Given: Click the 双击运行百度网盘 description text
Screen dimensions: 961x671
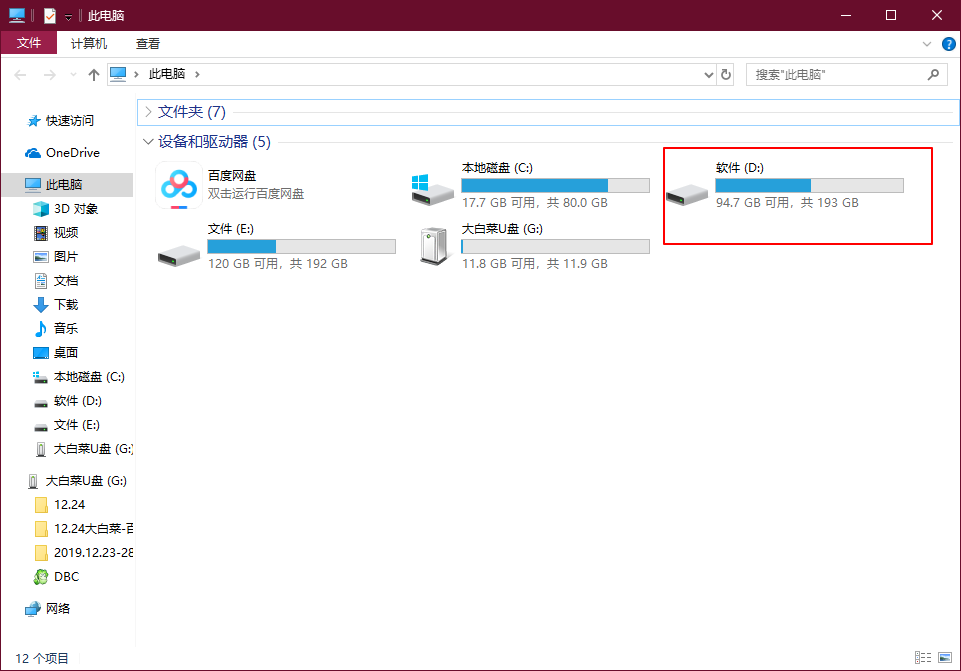Looking at the screenshot, I should 256,194.
